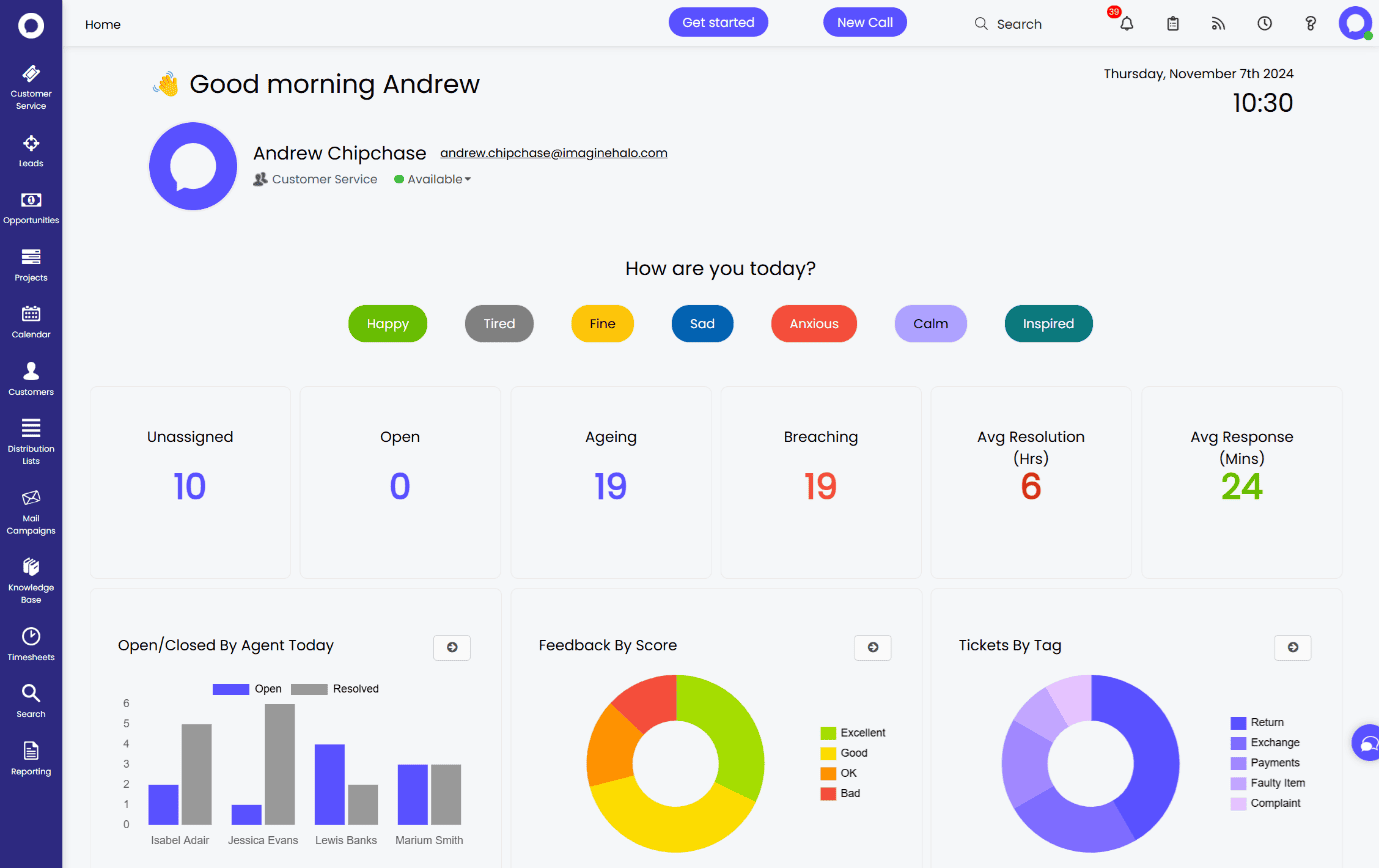Select the Happy mood option
The height and width of the screenshot is (868, 1379).
(x=387, y=323)
